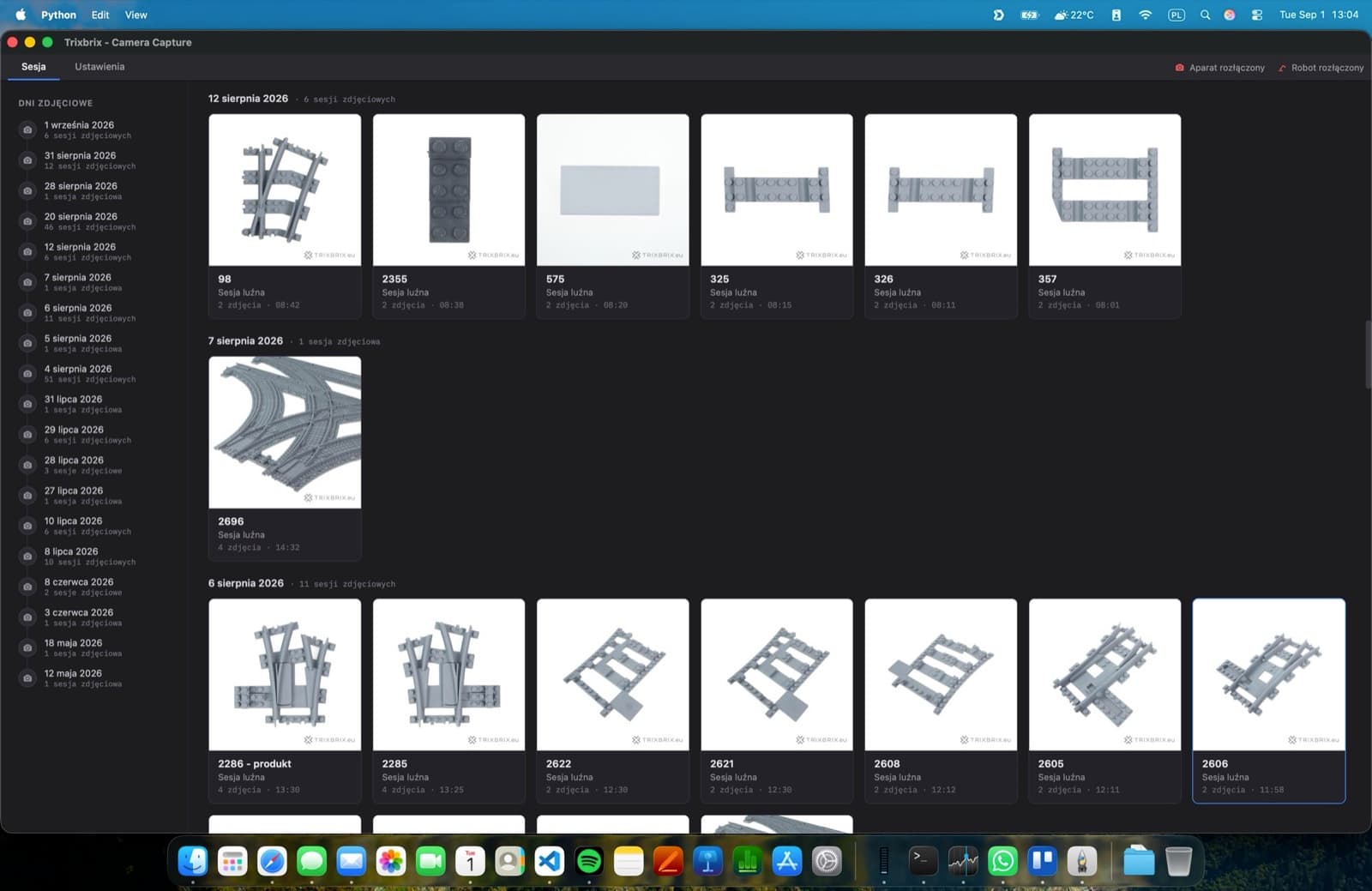Viewport: 1372px width, 891px height.
Task: Click the vertical scrollbar on the right
Action: coord(1368,354)
